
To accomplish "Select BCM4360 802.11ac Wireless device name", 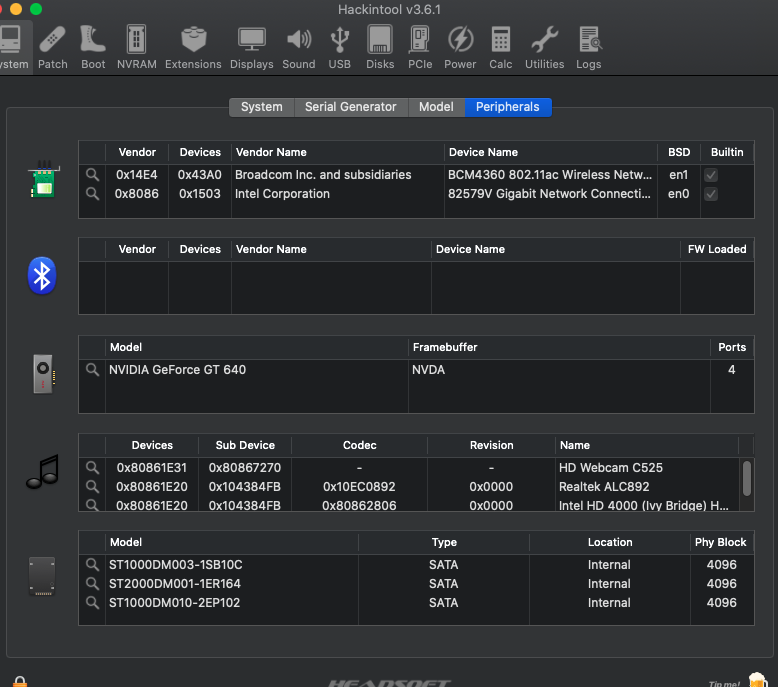I will [x=550, y=175].
